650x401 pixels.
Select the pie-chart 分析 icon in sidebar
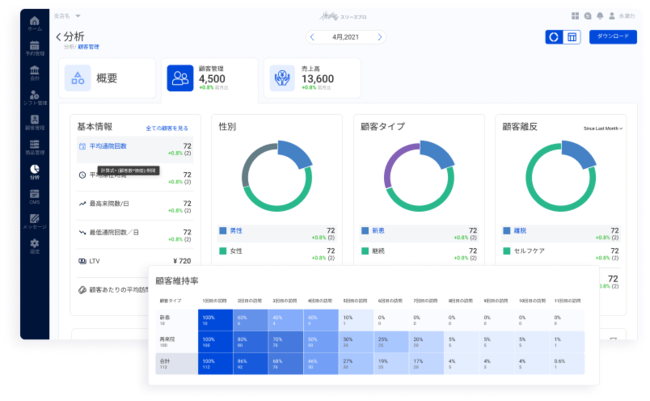tap(34, 169)
